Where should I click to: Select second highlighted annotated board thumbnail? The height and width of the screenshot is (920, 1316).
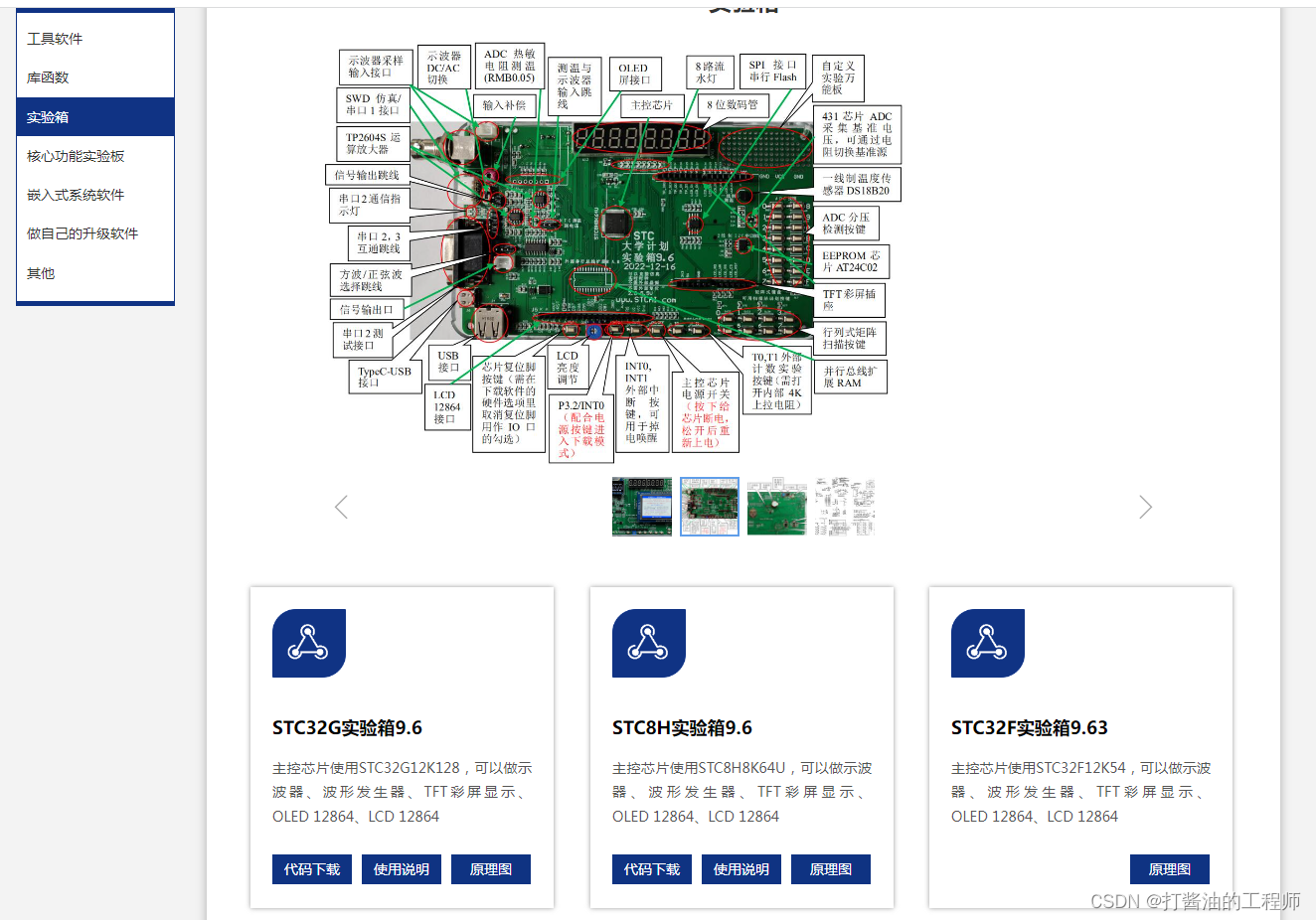pos(710,507)
